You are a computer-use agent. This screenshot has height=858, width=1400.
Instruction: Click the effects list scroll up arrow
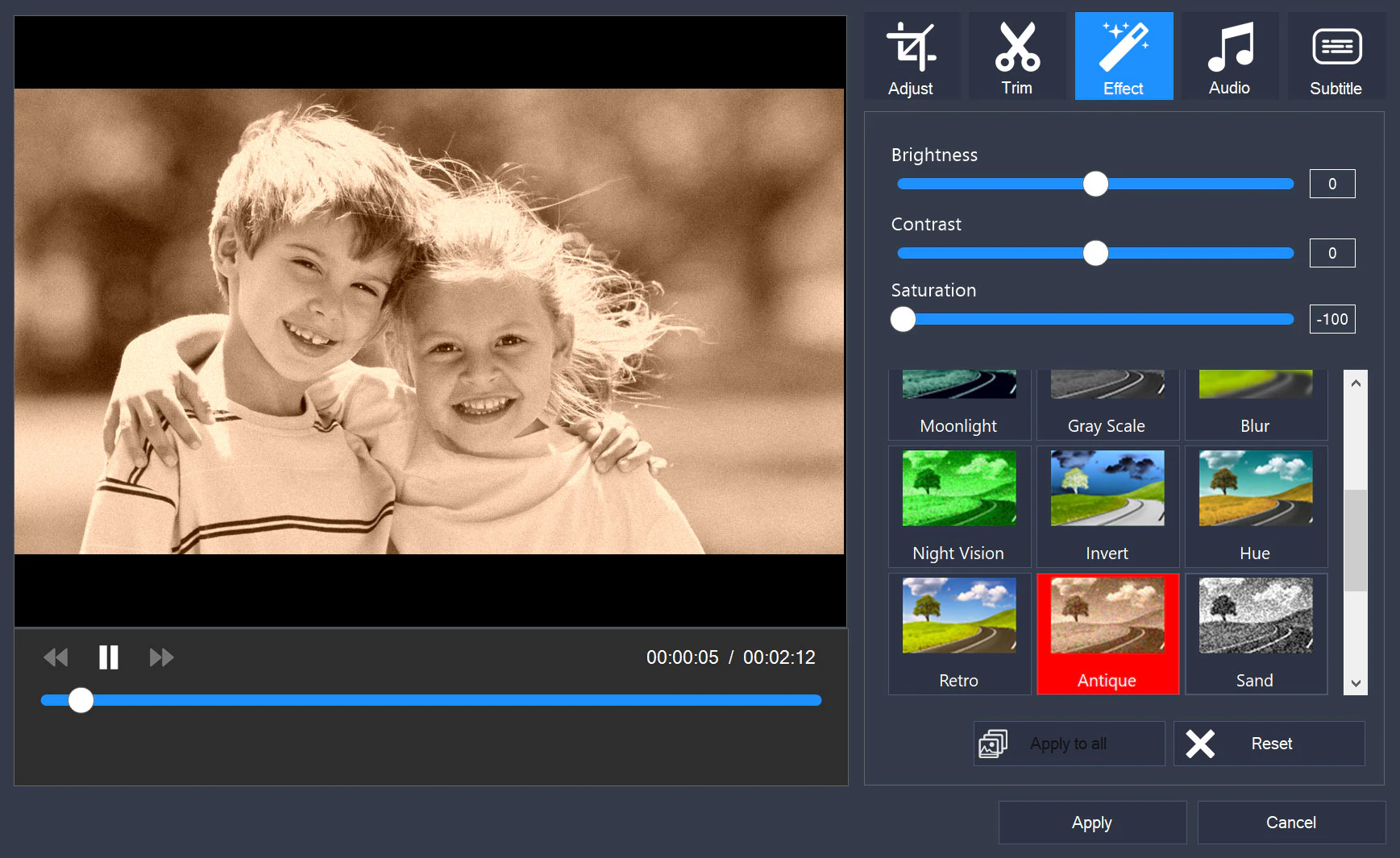pyautogui.click(x=1356, y=383)
